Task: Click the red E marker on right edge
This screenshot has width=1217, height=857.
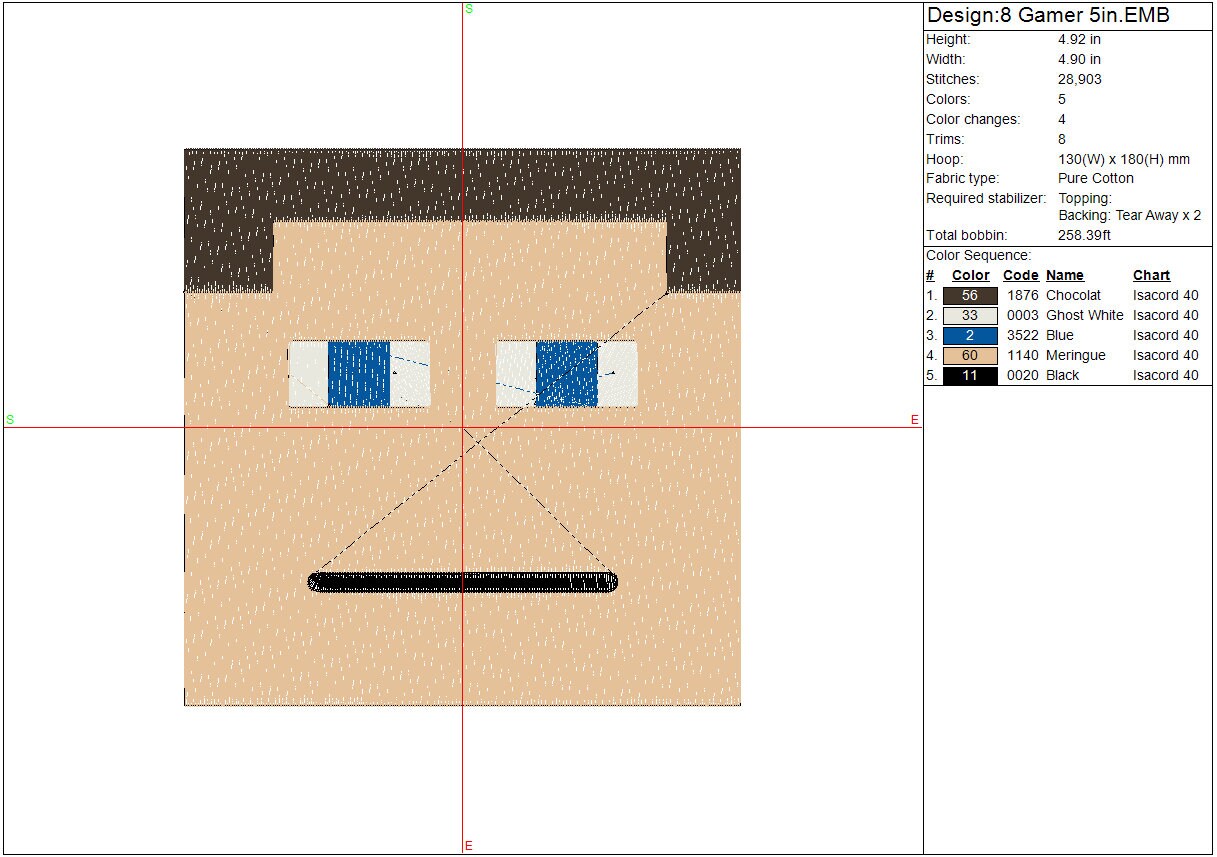Action: pyautogui.click(x=914, y=420)
